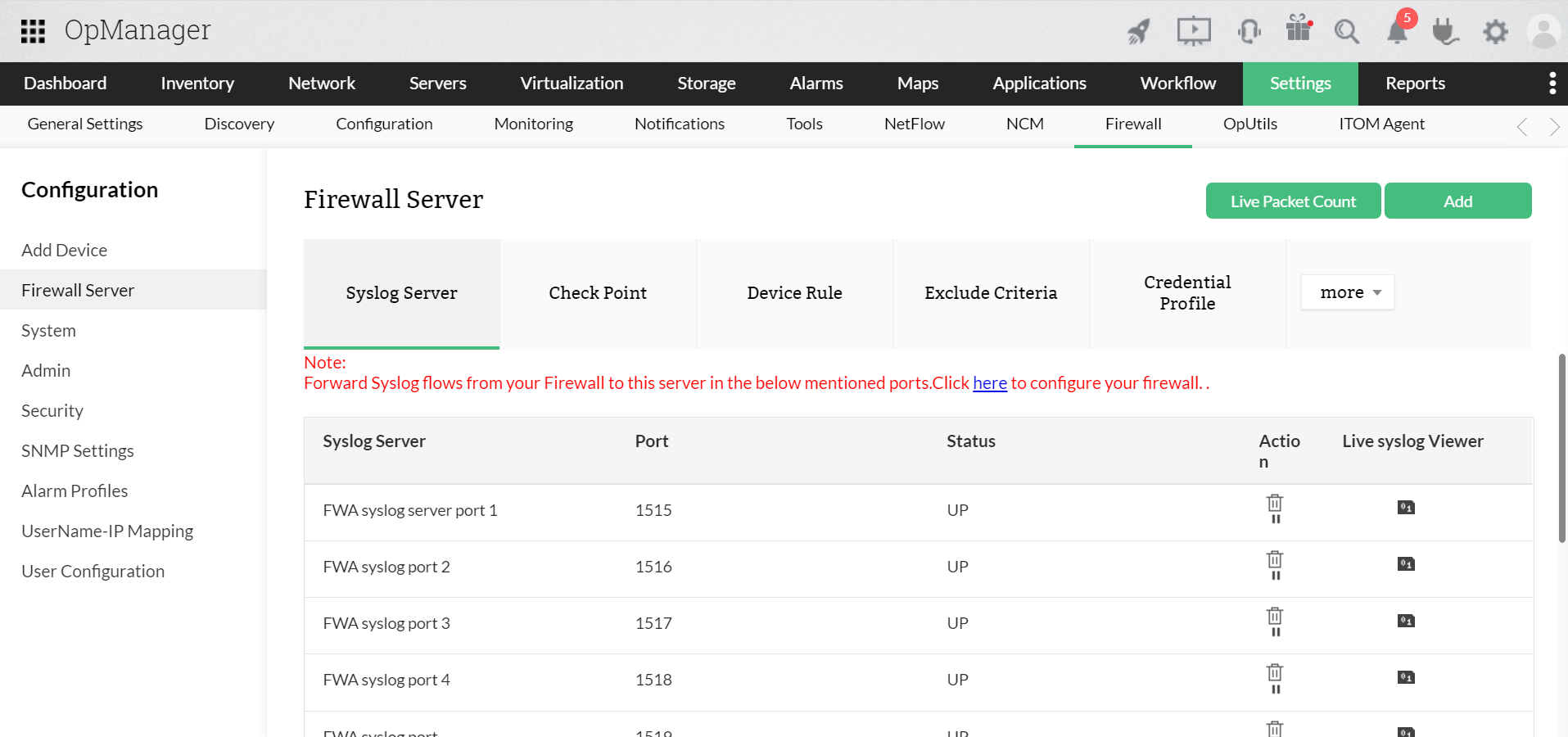The width and height of the screenshot is (1568, 737).
Task: Switch to the Dashboard tab
Action: tap(66, 84)
